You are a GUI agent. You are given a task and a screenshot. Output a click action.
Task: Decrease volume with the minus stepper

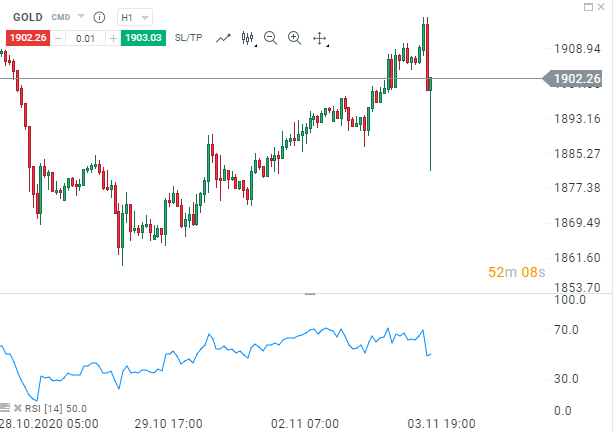pos(59,38)
